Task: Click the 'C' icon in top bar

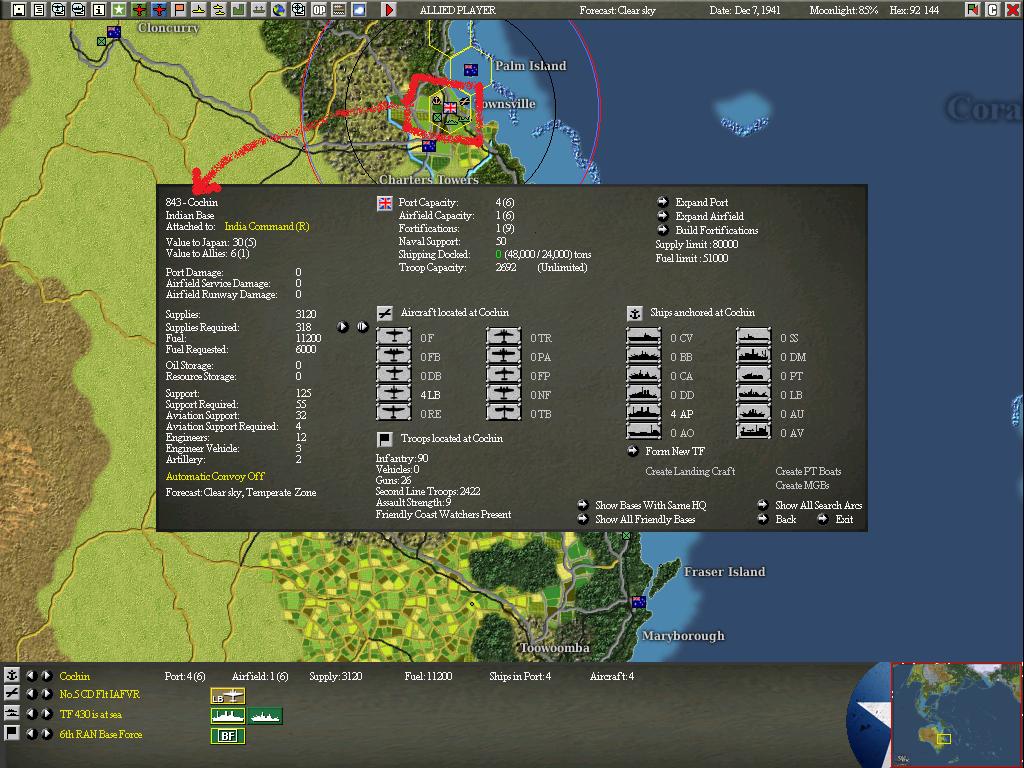Action: [993, 10]
